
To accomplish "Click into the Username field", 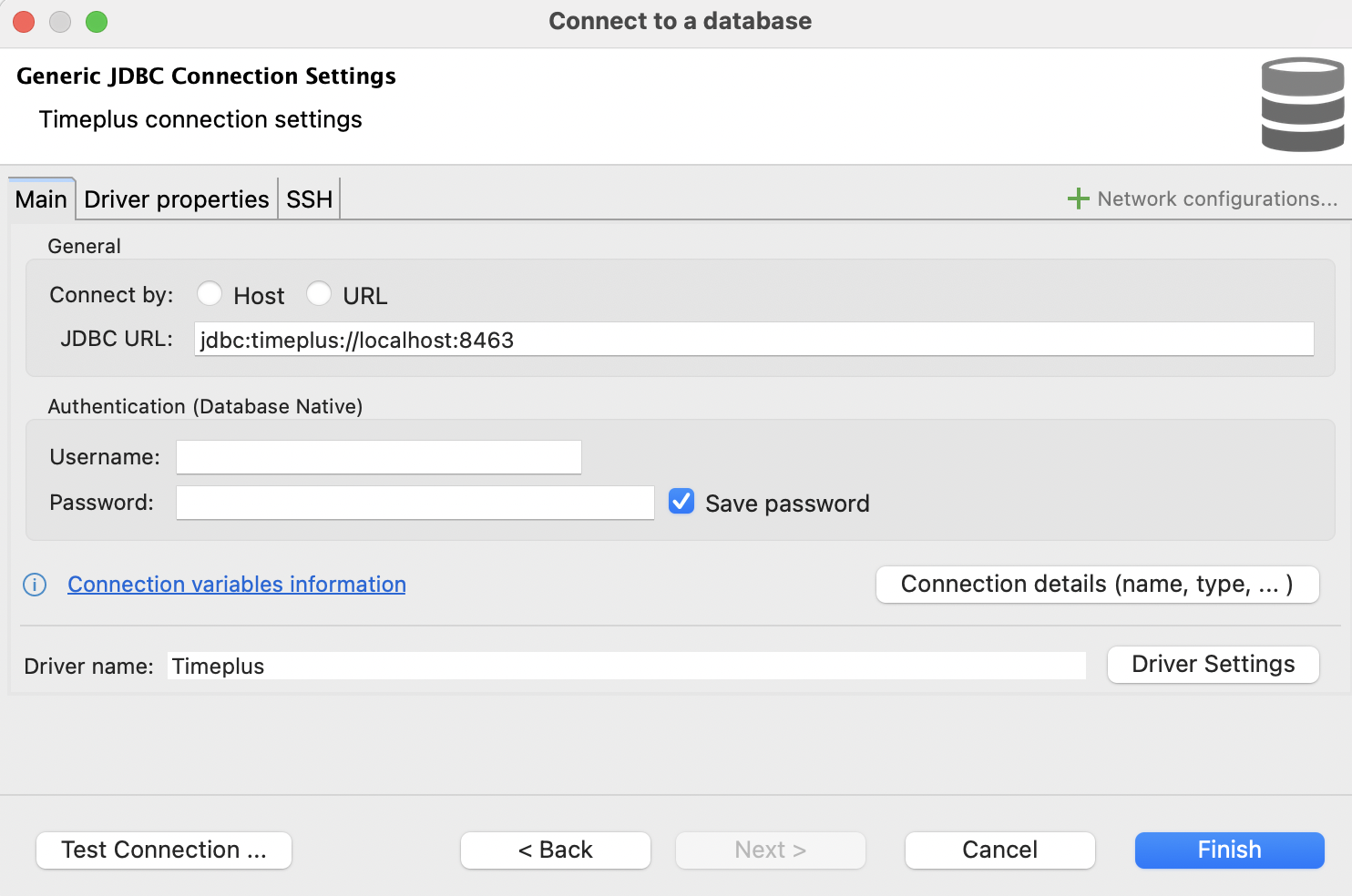I will tap(378, 457).
